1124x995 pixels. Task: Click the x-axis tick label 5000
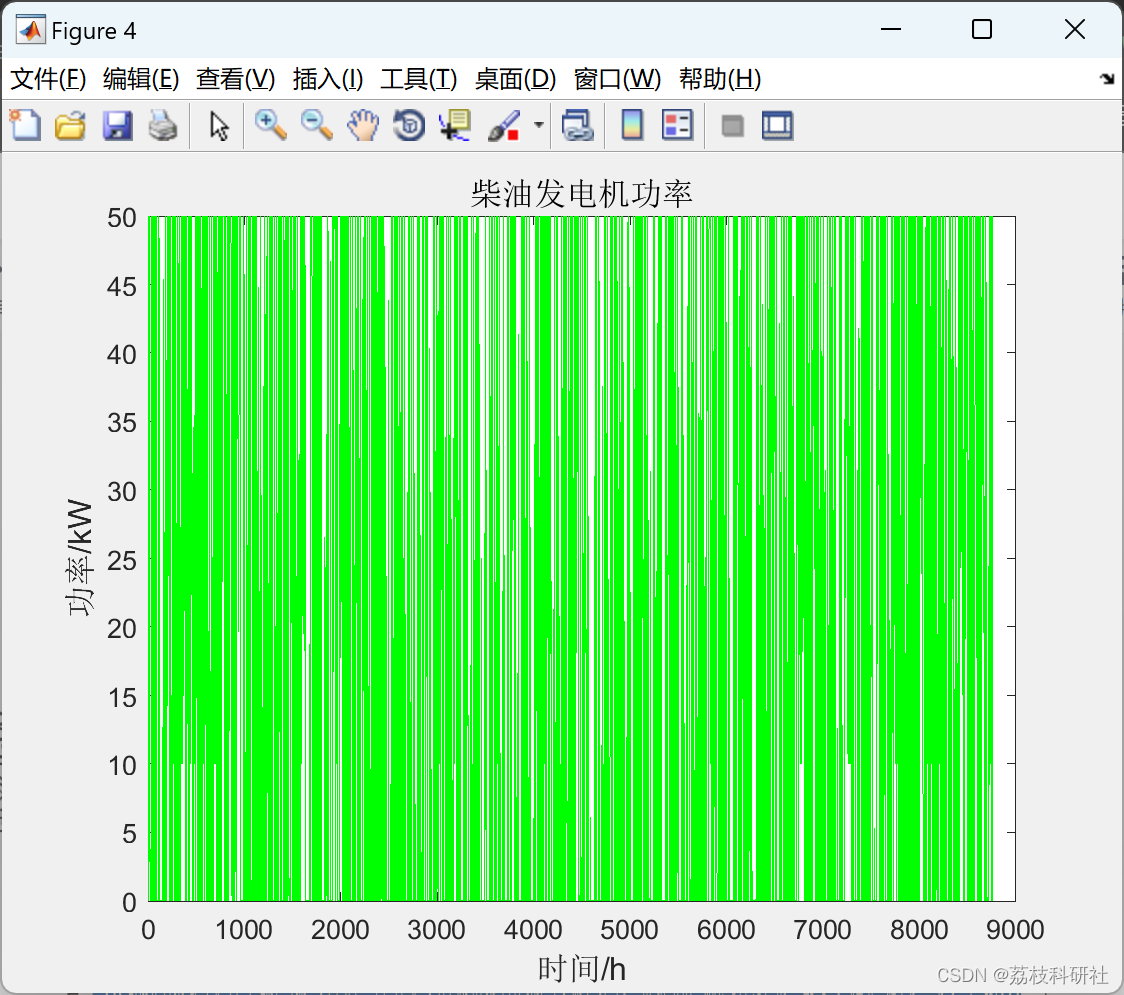pyautogui.click(x=629, y=930)
